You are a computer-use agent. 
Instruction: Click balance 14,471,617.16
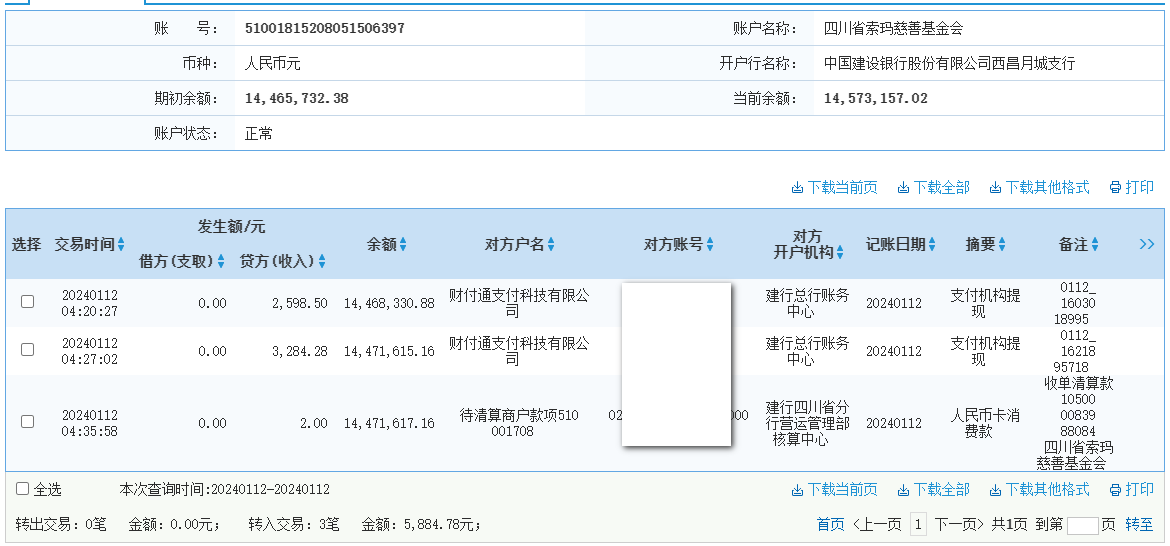click(x=389, y=424)
